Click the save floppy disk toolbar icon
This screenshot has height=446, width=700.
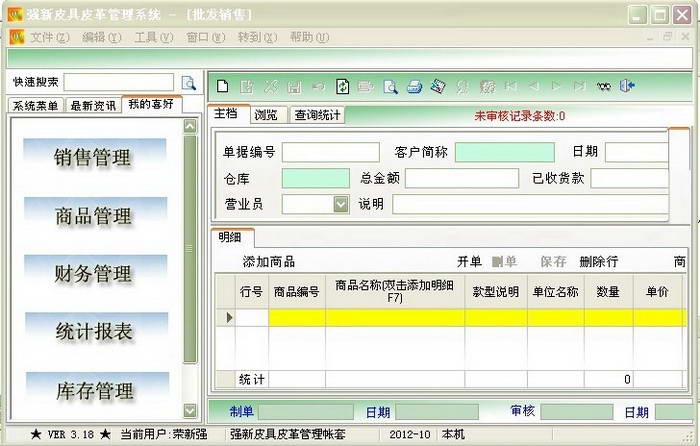[x=295, y=87]
